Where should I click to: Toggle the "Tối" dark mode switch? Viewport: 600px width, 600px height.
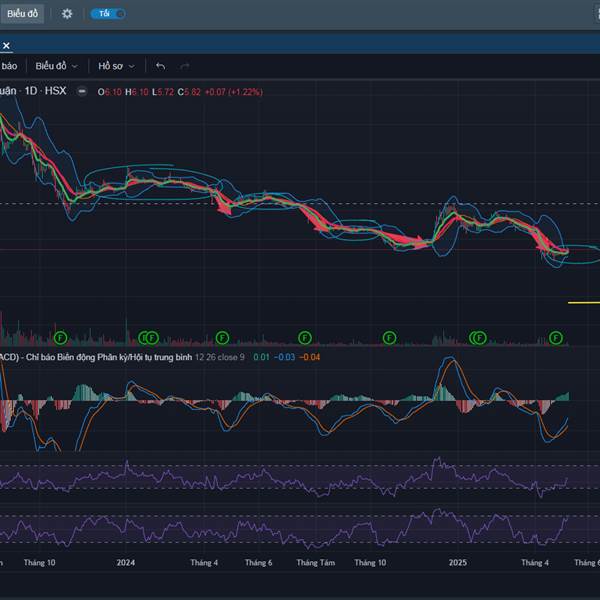108,14
